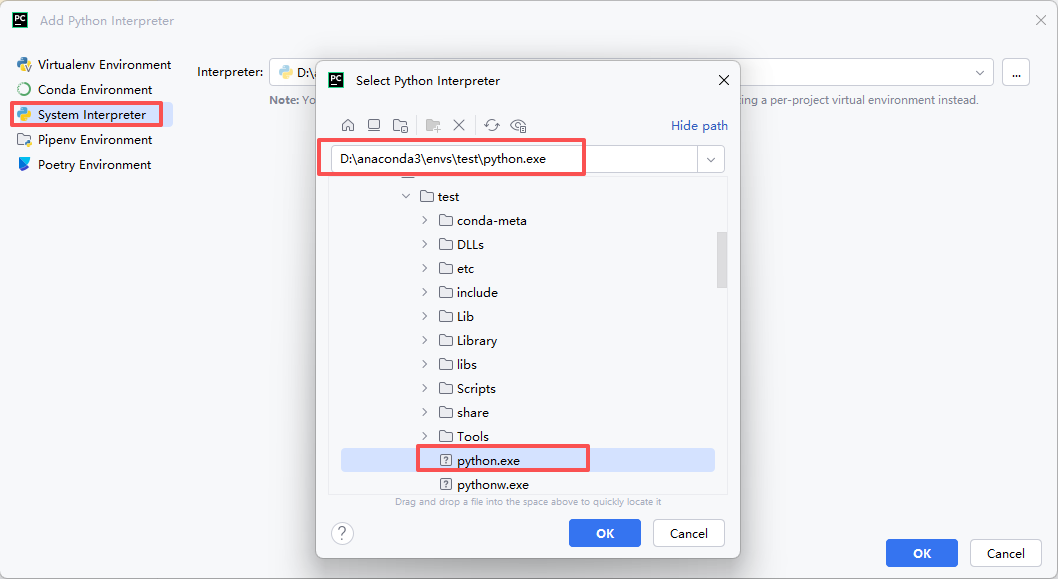Click the test folder icon
1058x579 pixels.
(426, 196)
